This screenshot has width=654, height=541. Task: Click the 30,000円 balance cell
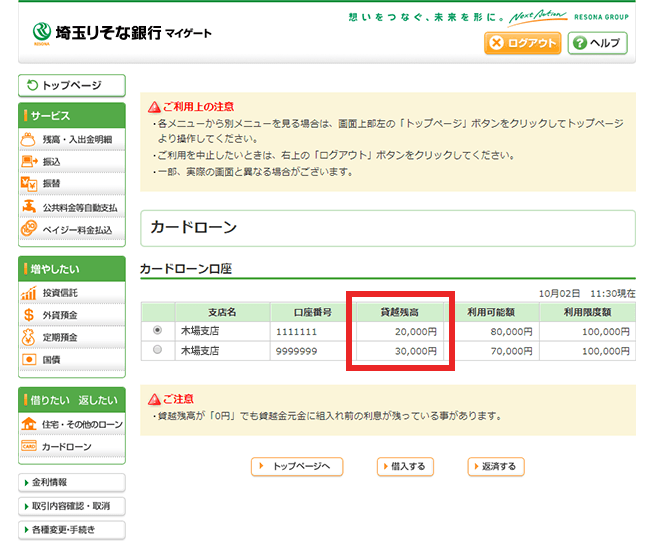tap(400, 351)
